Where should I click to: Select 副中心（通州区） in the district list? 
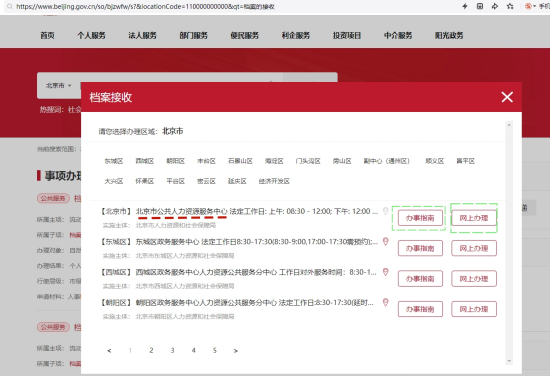387,161
